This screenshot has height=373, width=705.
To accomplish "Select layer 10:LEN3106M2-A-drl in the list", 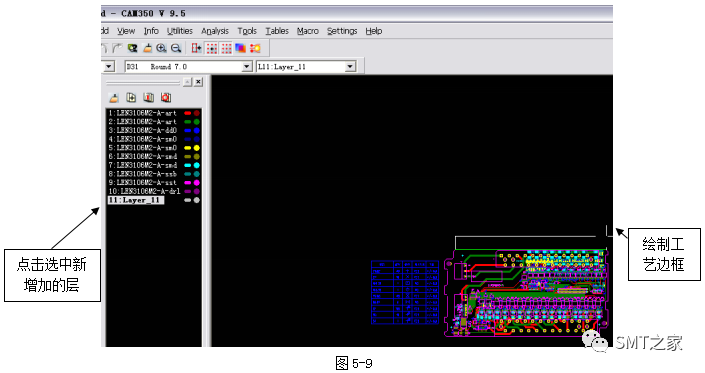I will (x=144, y=191).
